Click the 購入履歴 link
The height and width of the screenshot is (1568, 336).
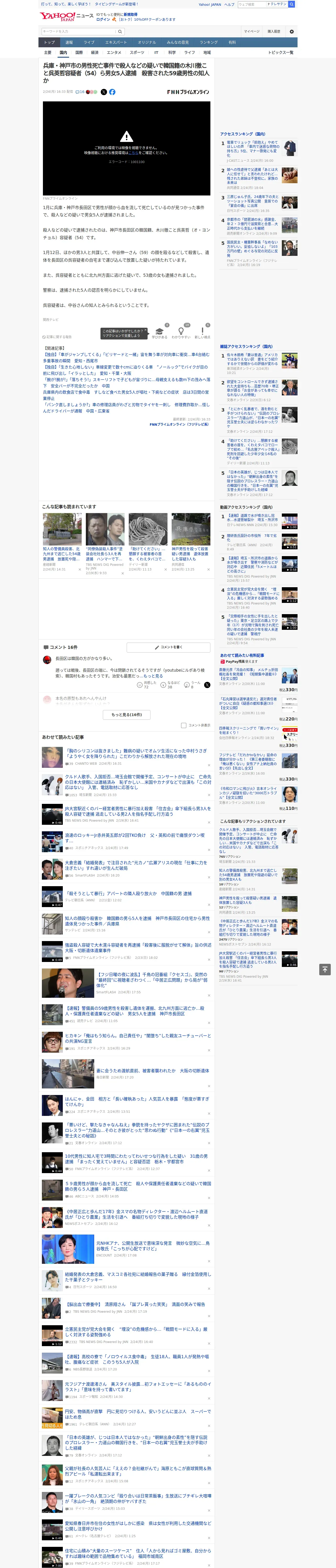[x=274, y=31]
